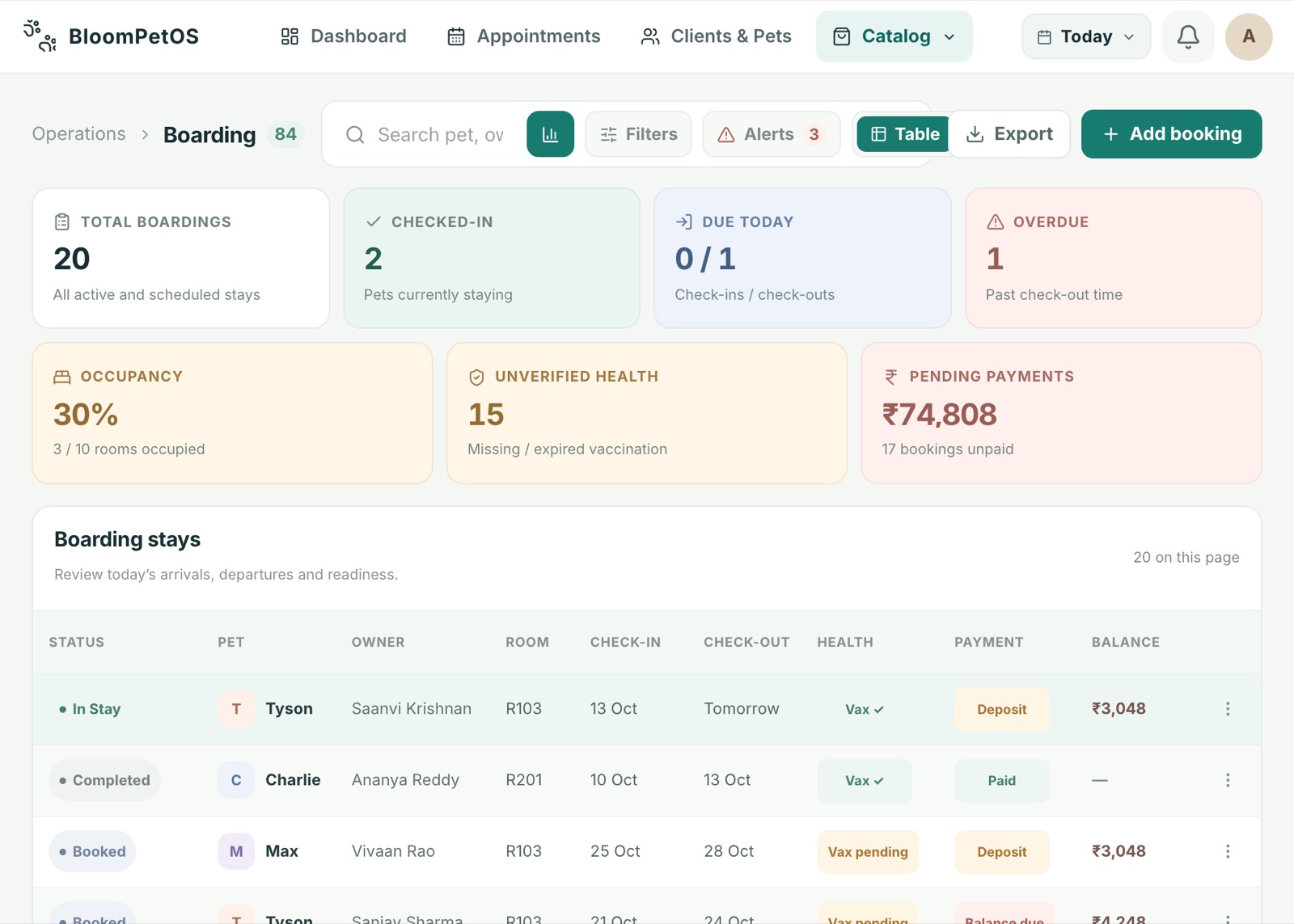The width and height of the screenshot is (1294, 924).
Task: Click owner name Saanvi Krishnan
Action: pos(412,709)
